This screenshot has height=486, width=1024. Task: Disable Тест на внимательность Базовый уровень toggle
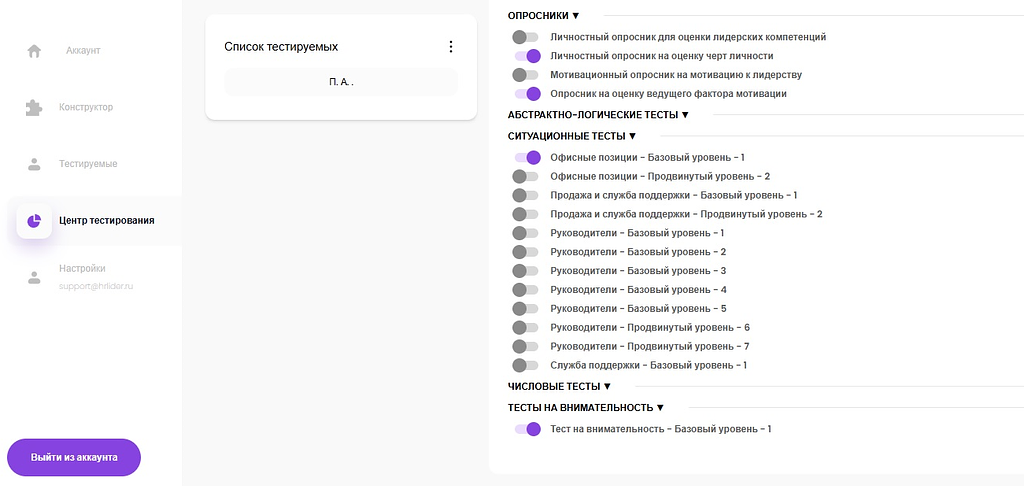point(528,429)
